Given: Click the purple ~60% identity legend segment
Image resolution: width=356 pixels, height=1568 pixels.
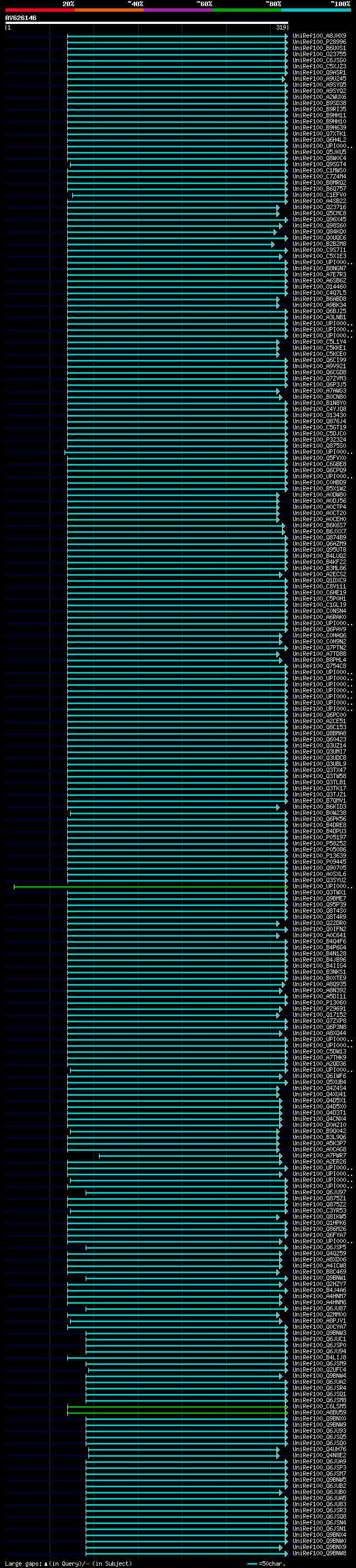Looking at the screenshot, I should pos(177,10).
